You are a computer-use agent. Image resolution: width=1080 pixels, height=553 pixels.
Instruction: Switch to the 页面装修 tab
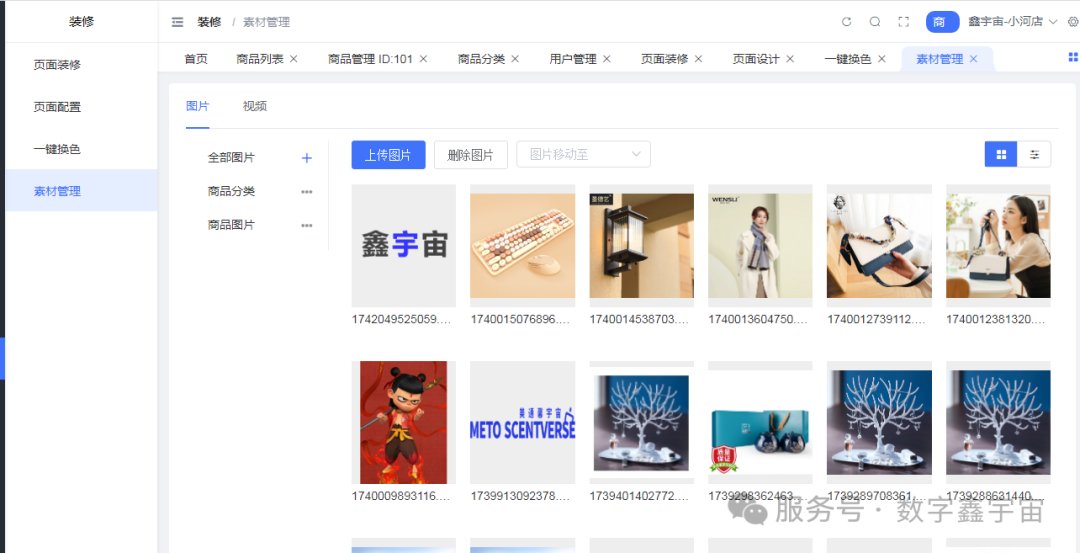665,59
